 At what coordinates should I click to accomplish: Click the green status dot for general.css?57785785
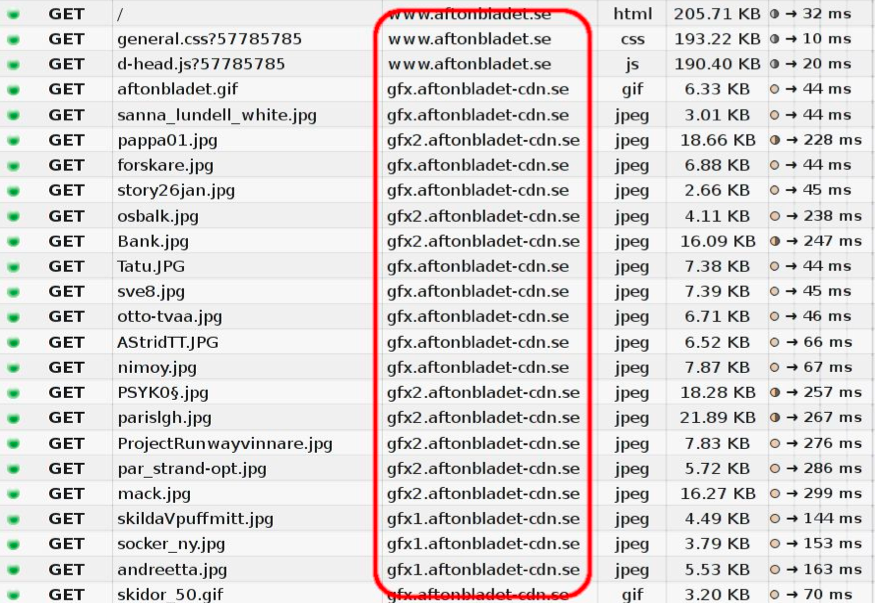pos(13,40)
